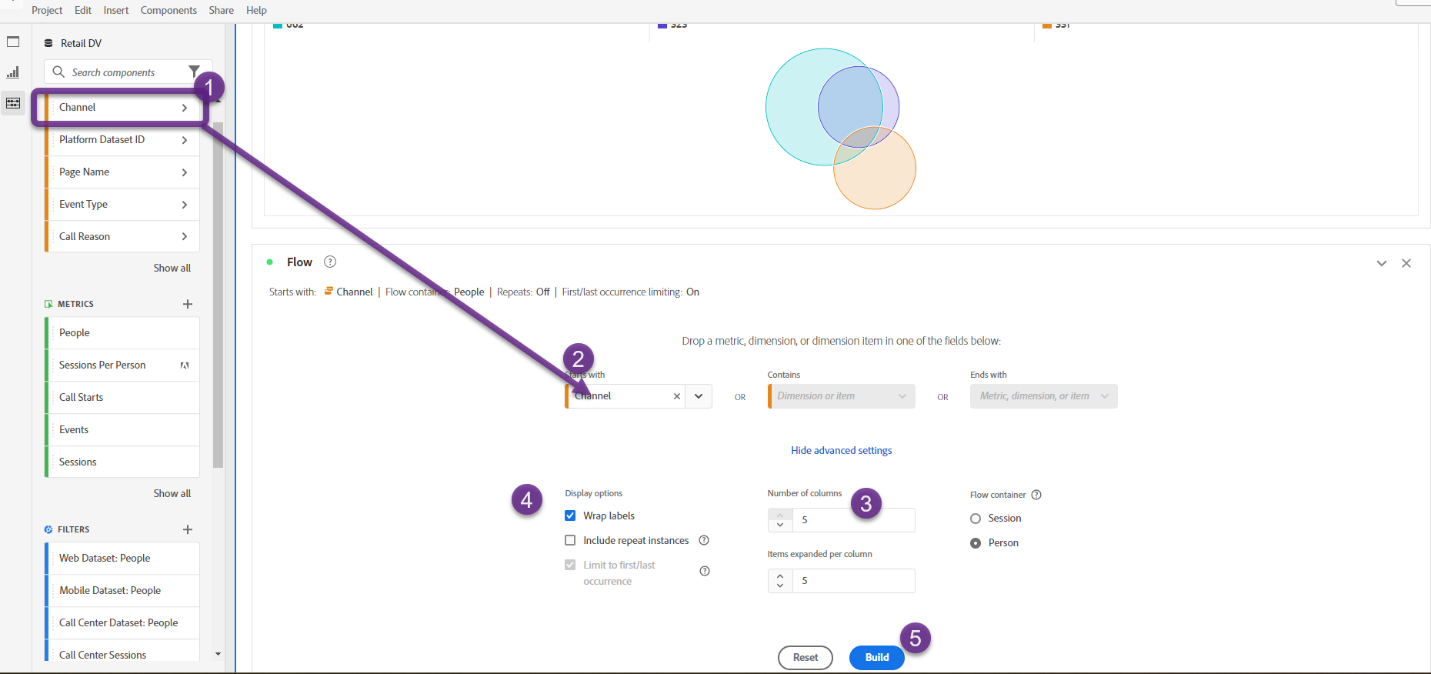Open the Insert menu
This screenshot has width=1431, height=674.
[116, 10]
